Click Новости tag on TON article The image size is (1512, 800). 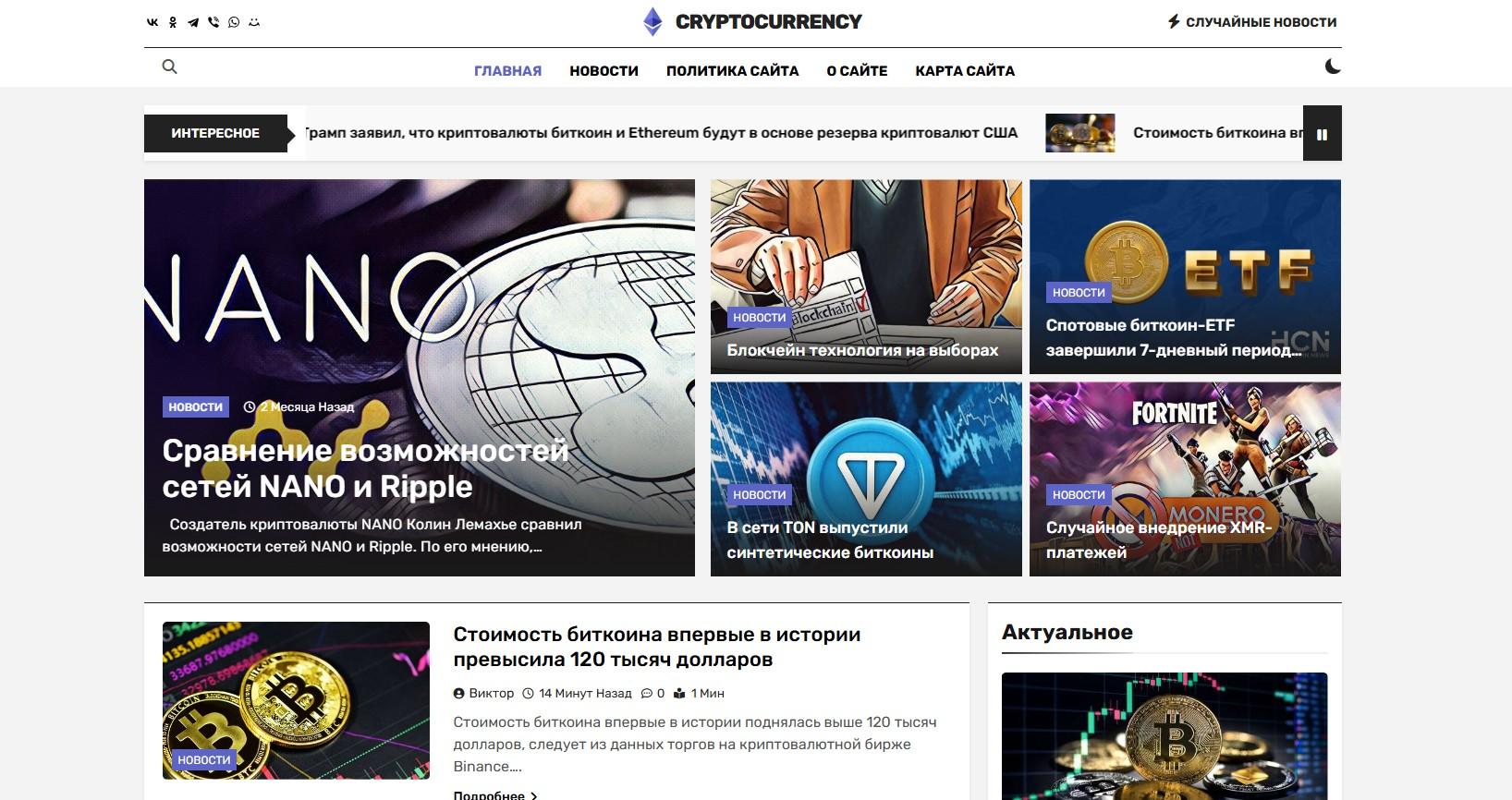click(759, 495)
